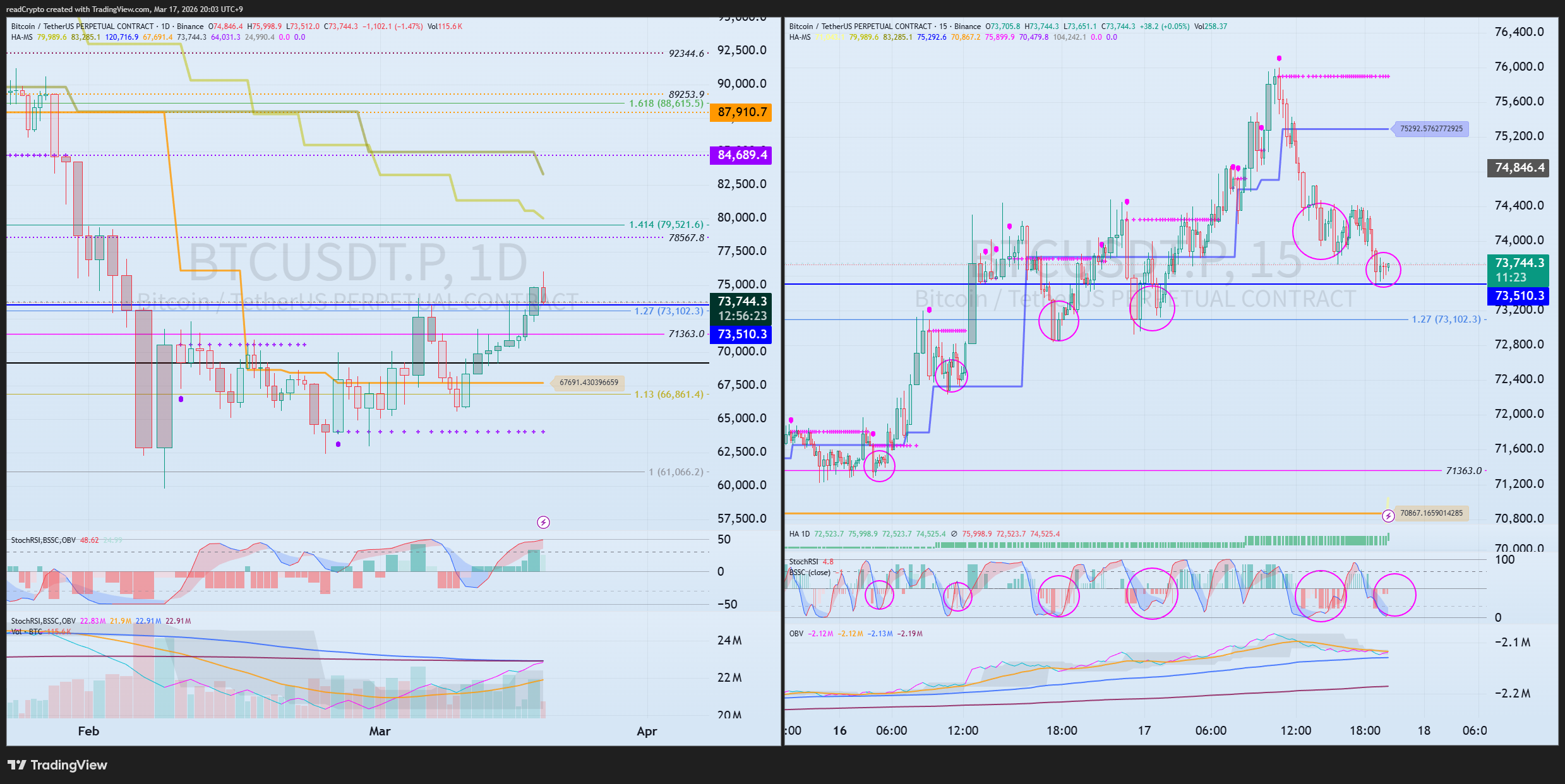
Task: Click the BSSC (close) legend label
Action: point(810,573)
